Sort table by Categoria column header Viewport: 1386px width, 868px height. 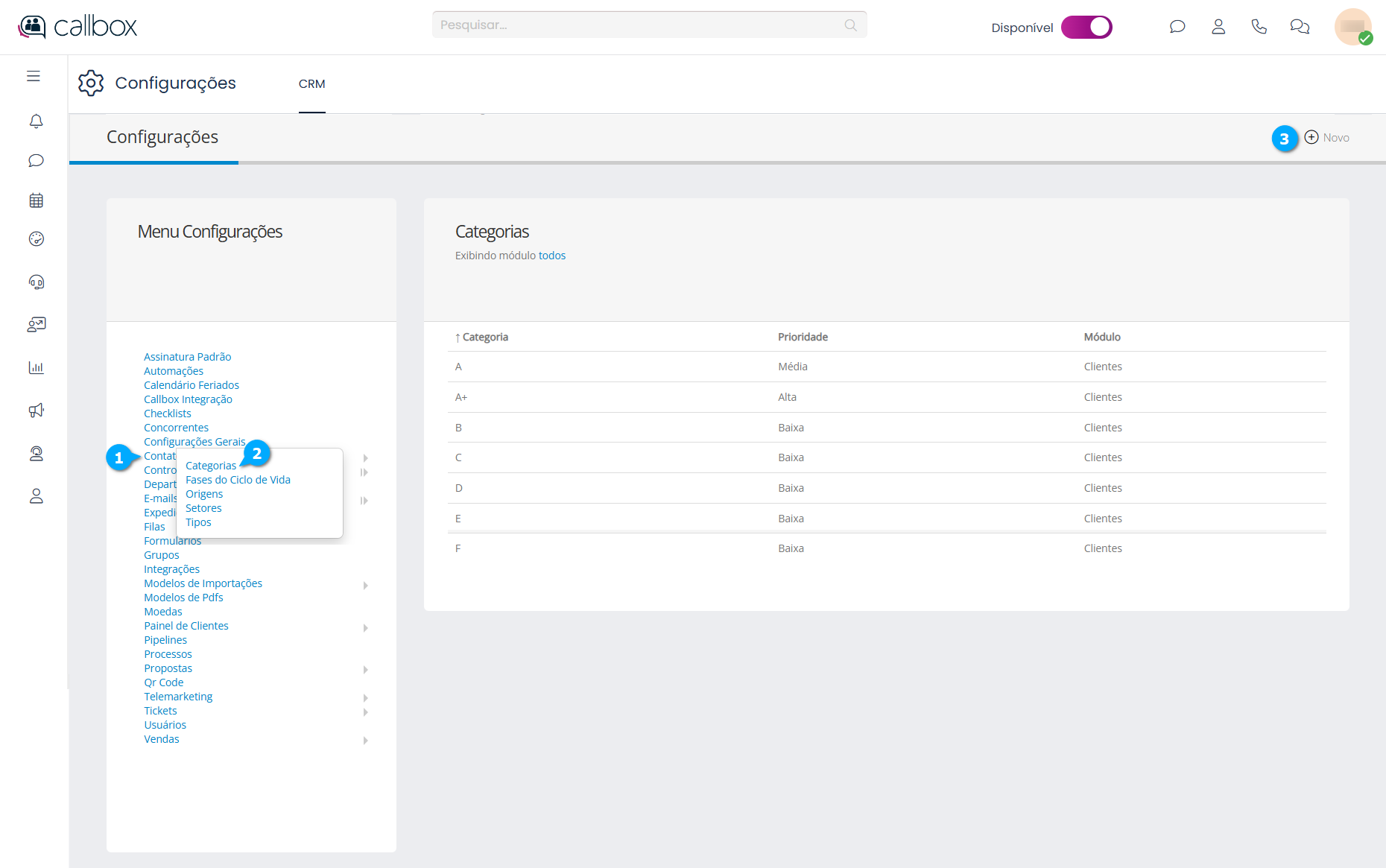[x=484, y=337]
